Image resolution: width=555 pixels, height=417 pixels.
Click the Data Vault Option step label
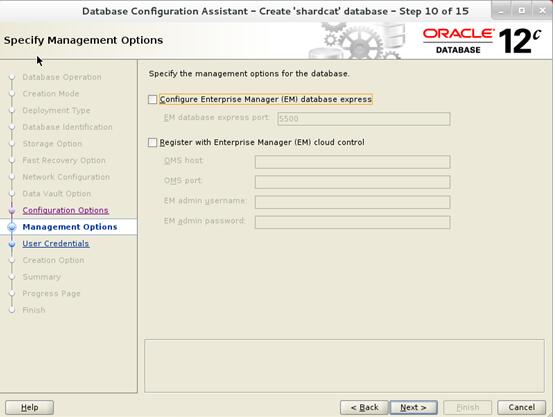click(x=57, y=193)
